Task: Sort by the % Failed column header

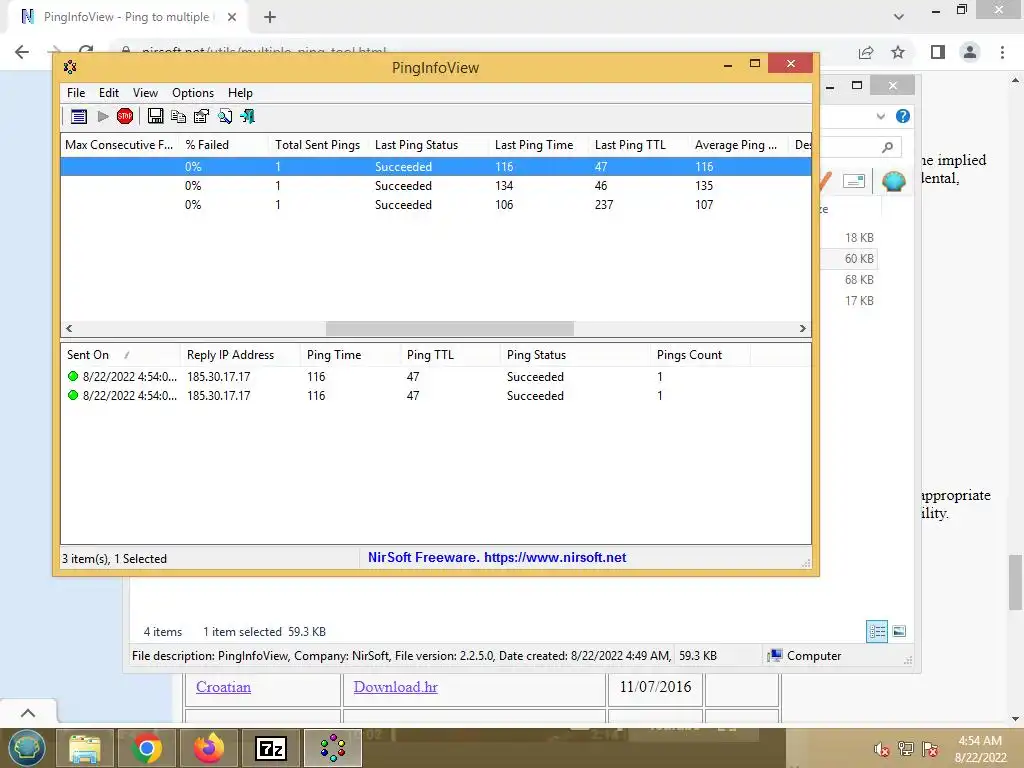Action: (224, 145)
